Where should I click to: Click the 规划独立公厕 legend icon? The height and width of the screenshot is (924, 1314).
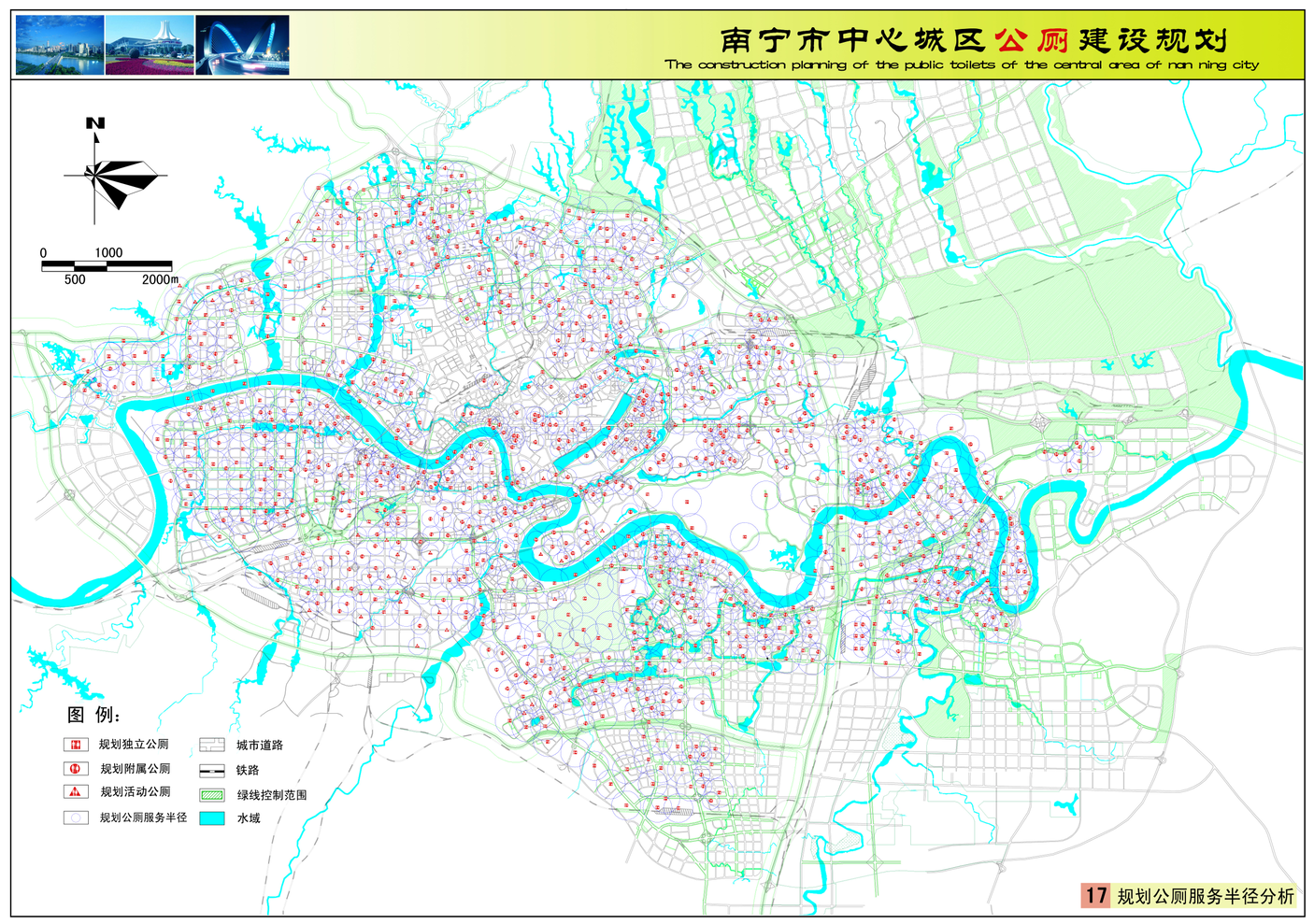(x=75, y=745)
